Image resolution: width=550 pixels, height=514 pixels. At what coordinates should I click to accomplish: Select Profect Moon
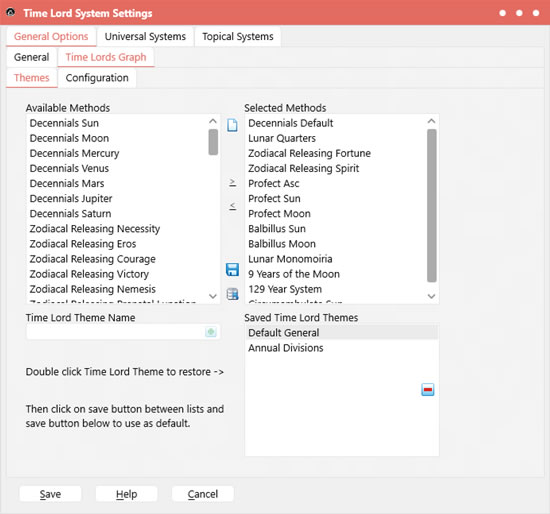click(336, 214)
